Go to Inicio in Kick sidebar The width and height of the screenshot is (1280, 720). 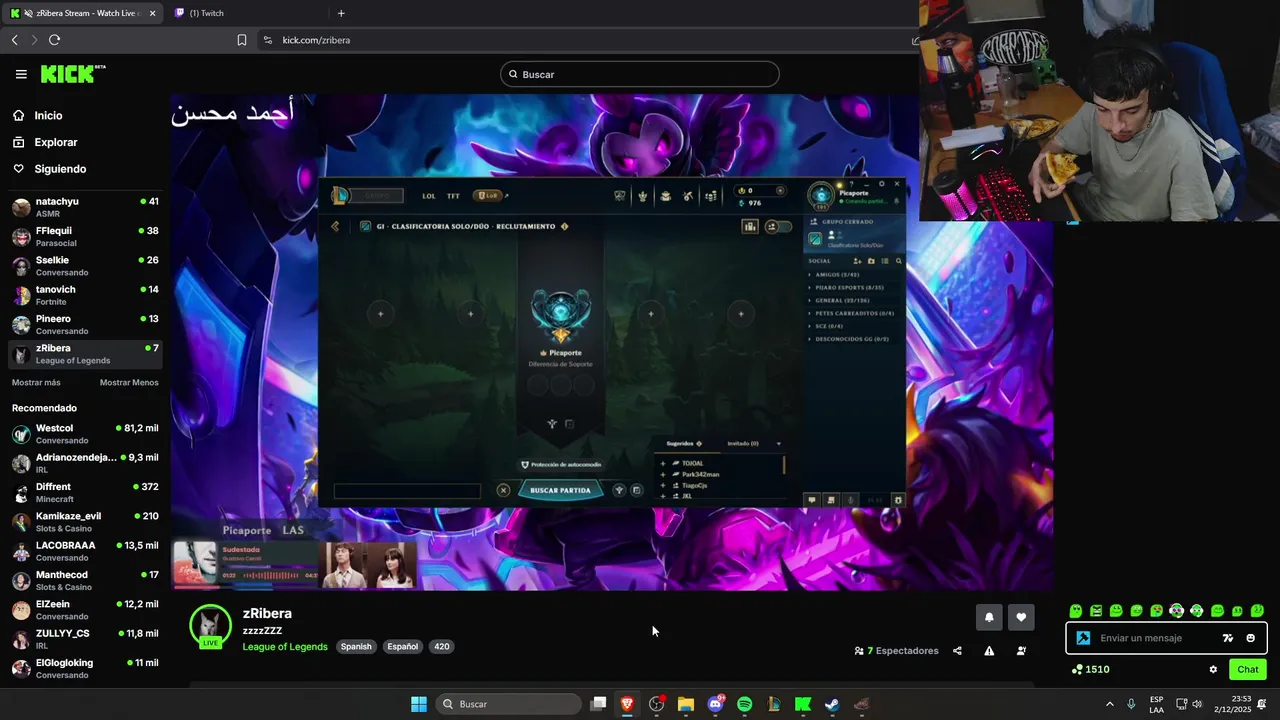(x=48, y=116)
